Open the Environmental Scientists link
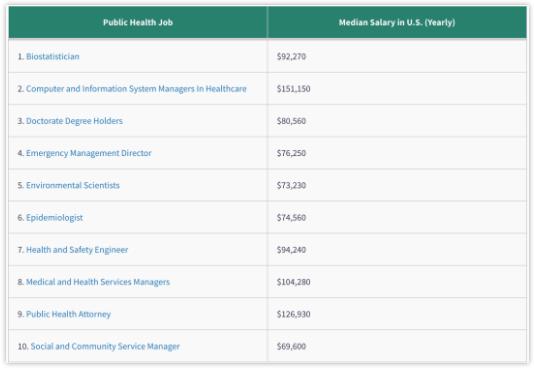534x368 pixels. click(x=73, y=185)
